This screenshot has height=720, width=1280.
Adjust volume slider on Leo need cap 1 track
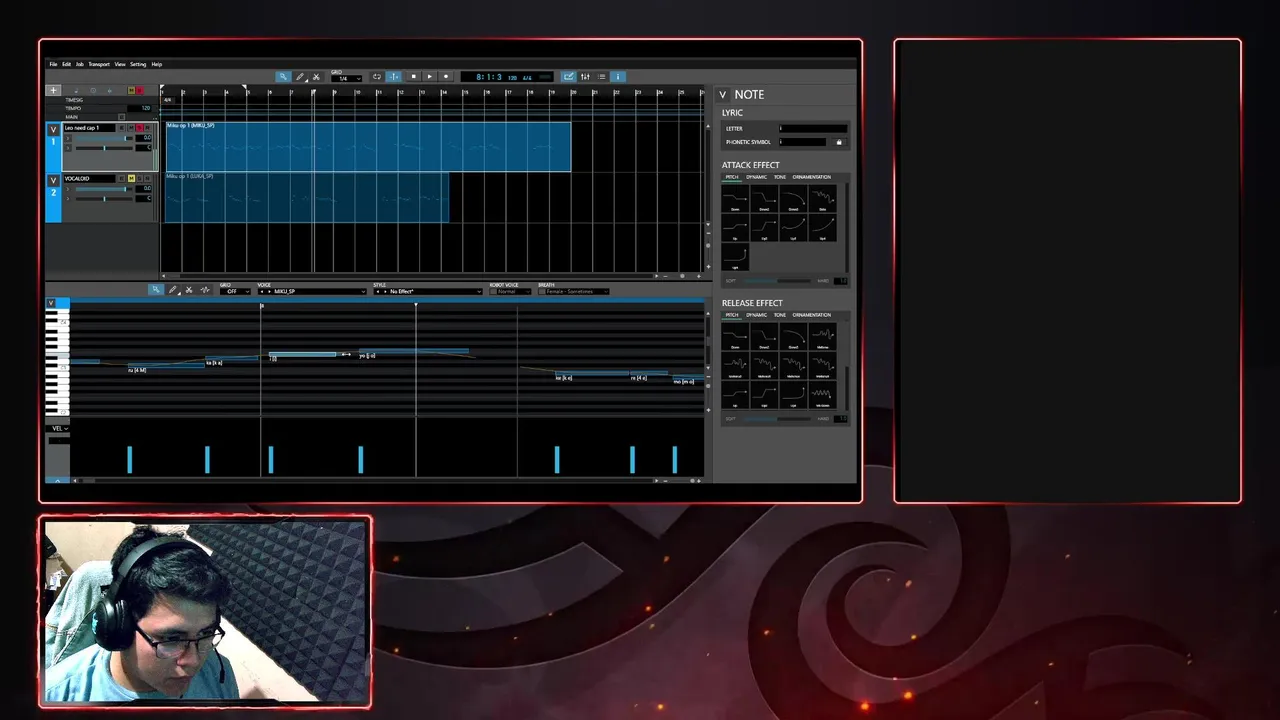coord(104,138)
